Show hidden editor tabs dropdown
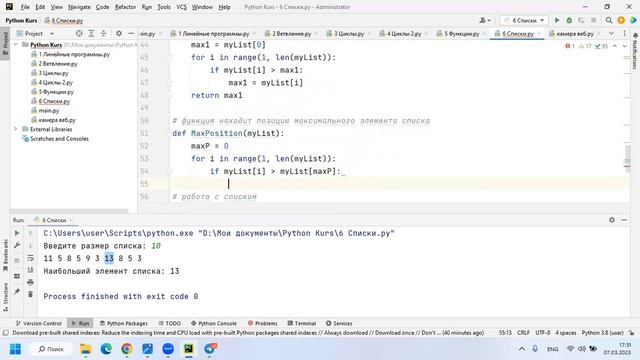The height and width of the screenshot is (360, 640). click(x=611, y=33)
